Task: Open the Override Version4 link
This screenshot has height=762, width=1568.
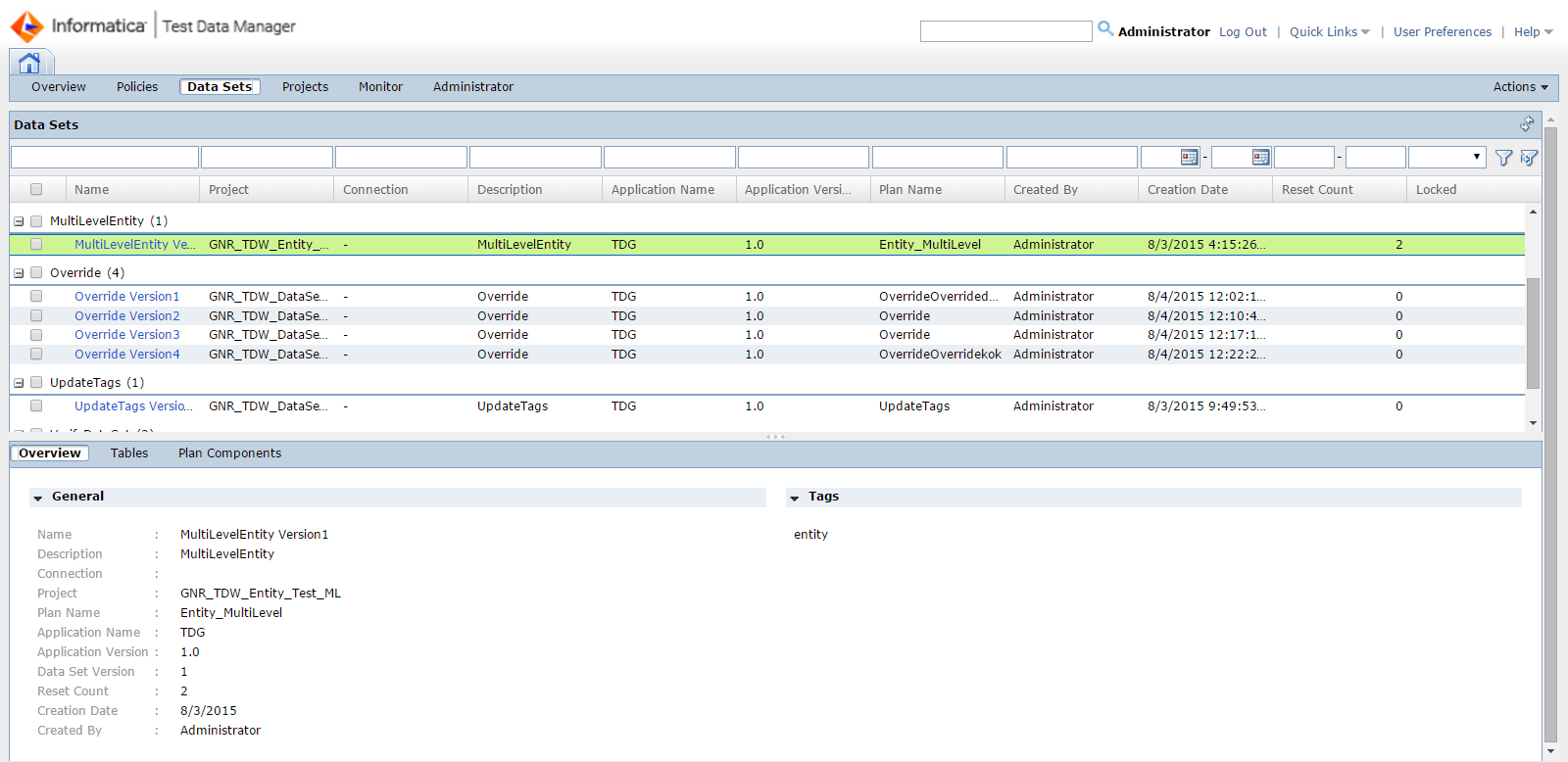Action: [x=127, y=355]
